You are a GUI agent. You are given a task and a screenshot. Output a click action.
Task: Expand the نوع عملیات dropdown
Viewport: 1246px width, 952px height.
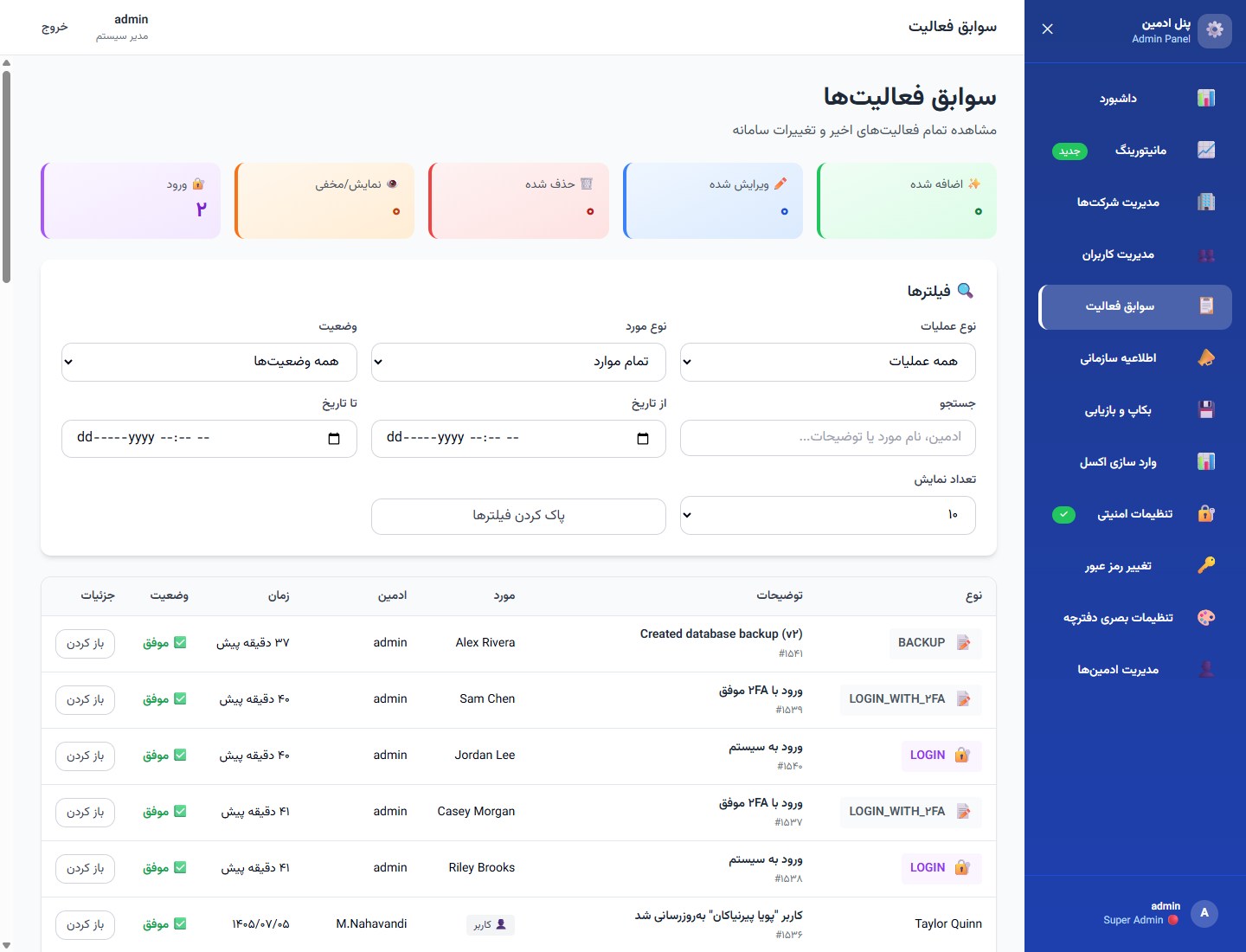[x=828, y=362]
